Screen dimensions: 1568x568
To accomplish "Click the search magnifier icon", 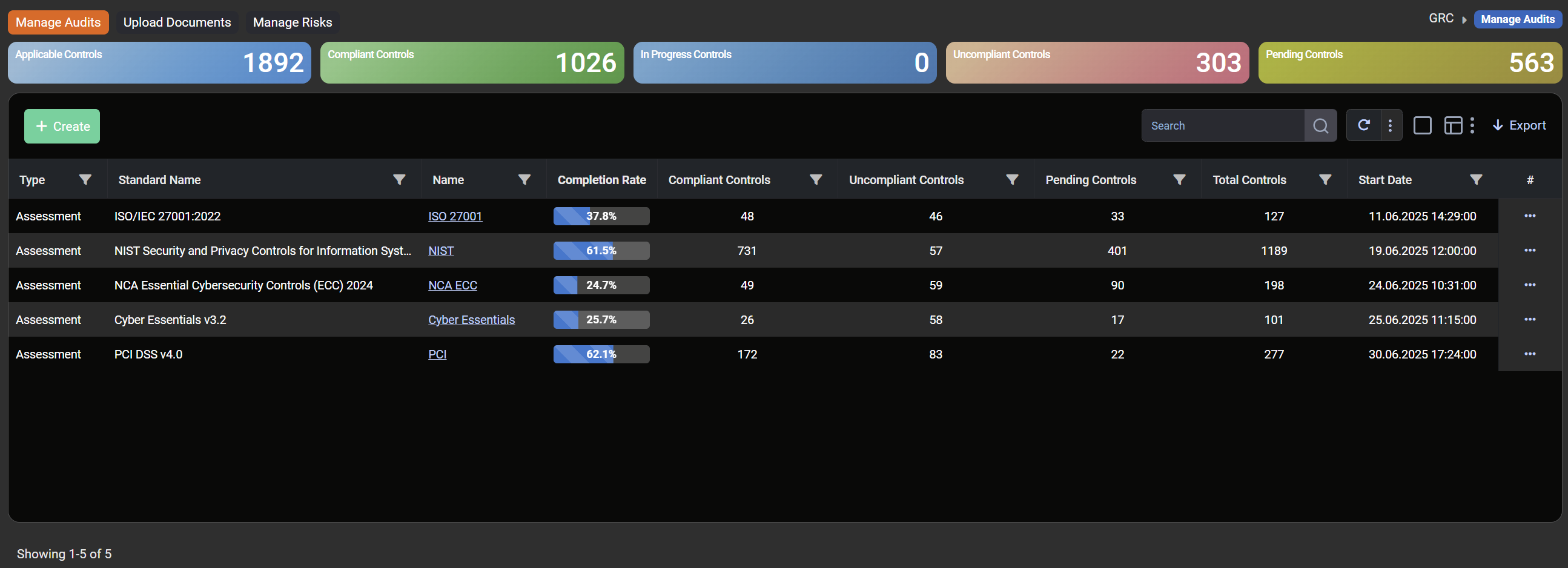I will point(1320,126).
